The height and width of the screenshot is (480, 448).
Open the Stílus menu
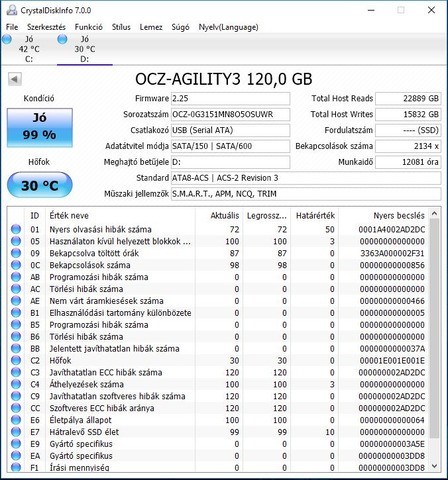[121, 27]
